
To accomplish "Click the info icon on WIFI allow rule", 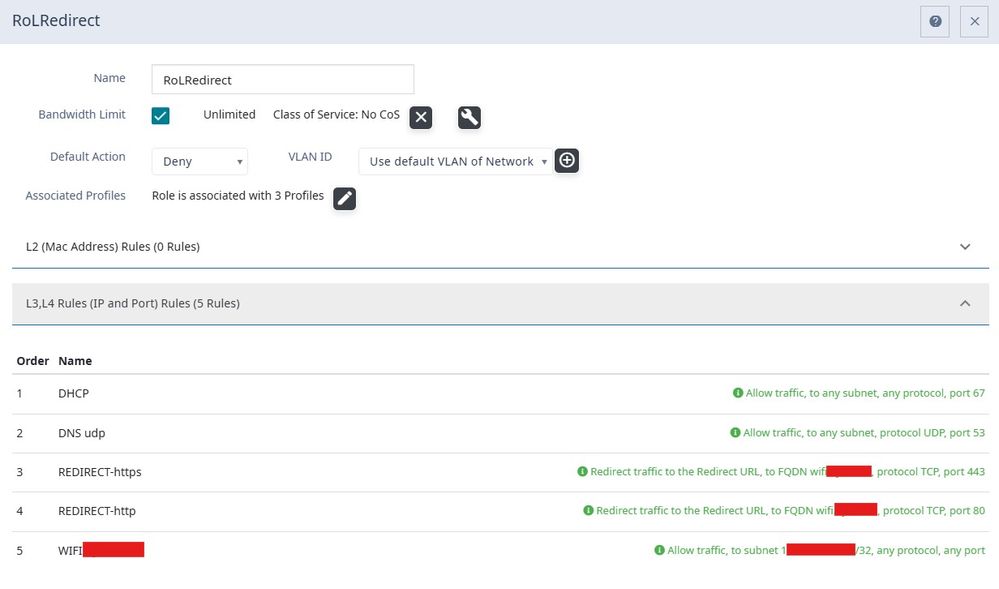I will pos(659,550).
